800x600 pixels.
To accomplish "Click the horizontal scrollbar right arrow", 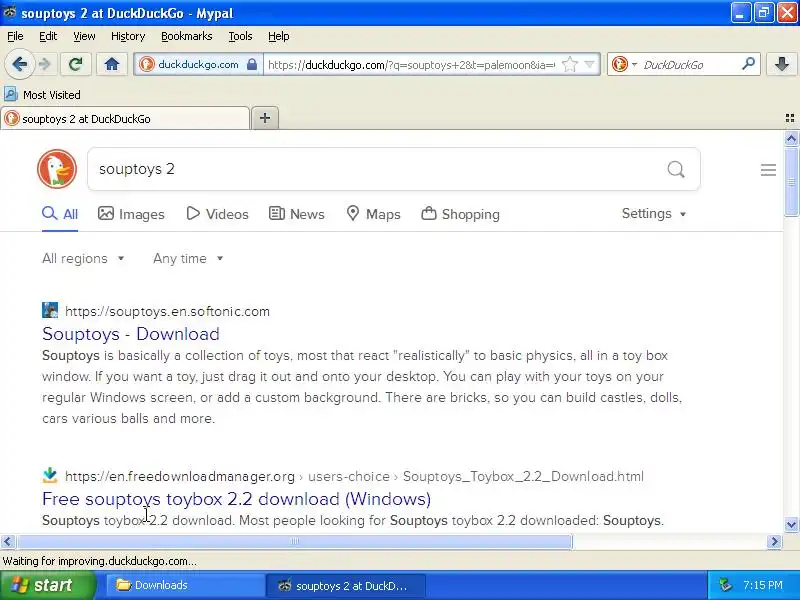I will point(774,541).
